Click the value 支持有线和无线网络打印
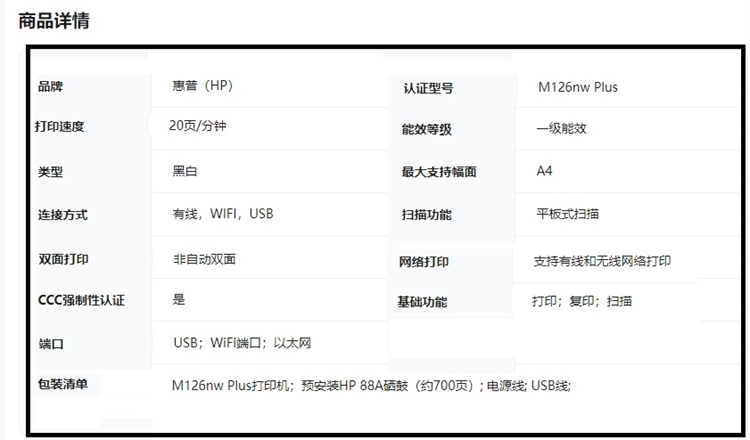Image resolution: width=750 pixels, height=440 pixels. tap(602, 261)
